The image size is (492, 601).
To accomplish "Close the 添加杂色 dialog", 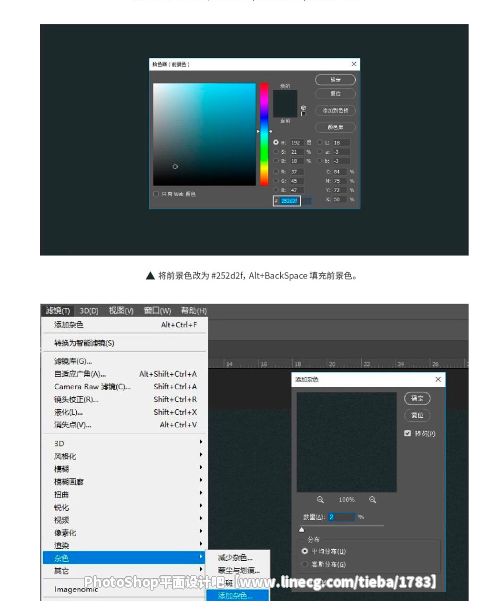I will pos(438,379).
